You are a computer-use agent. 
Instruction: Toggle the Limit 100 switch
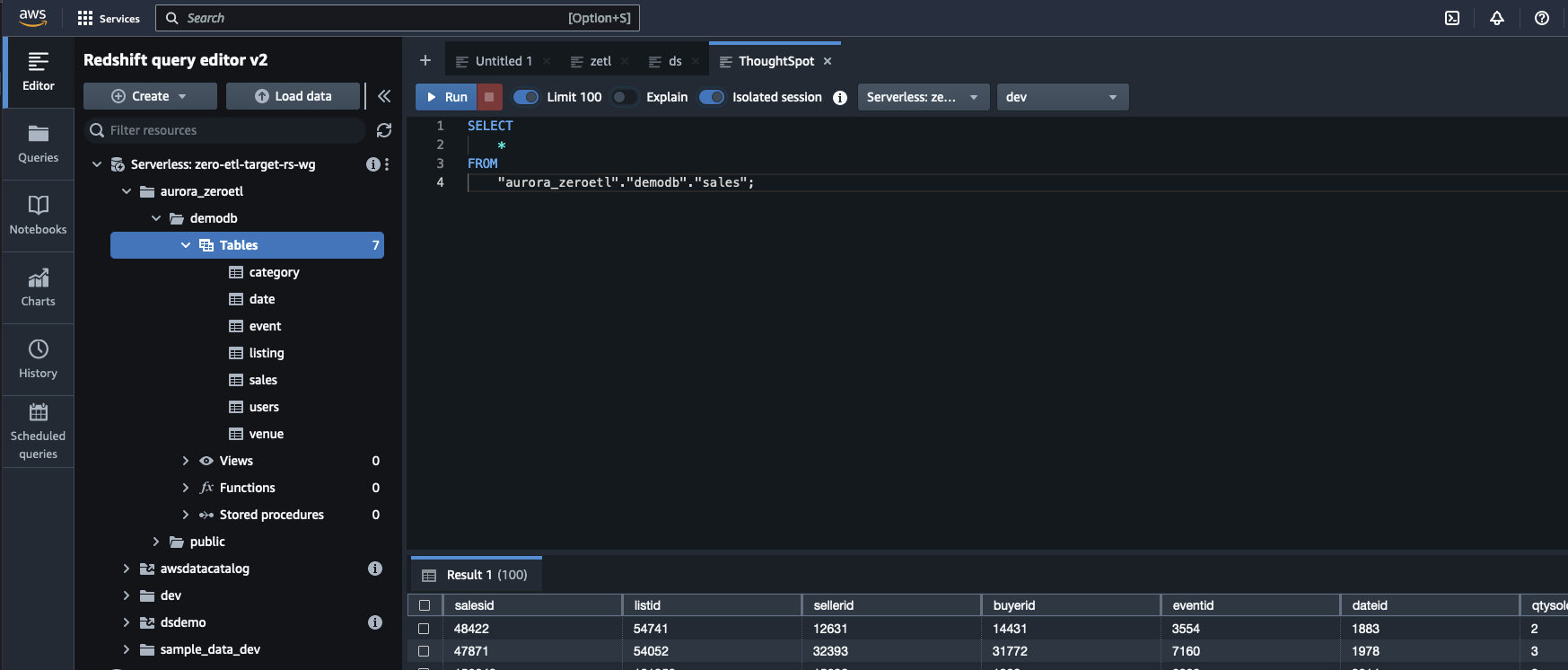526,97
